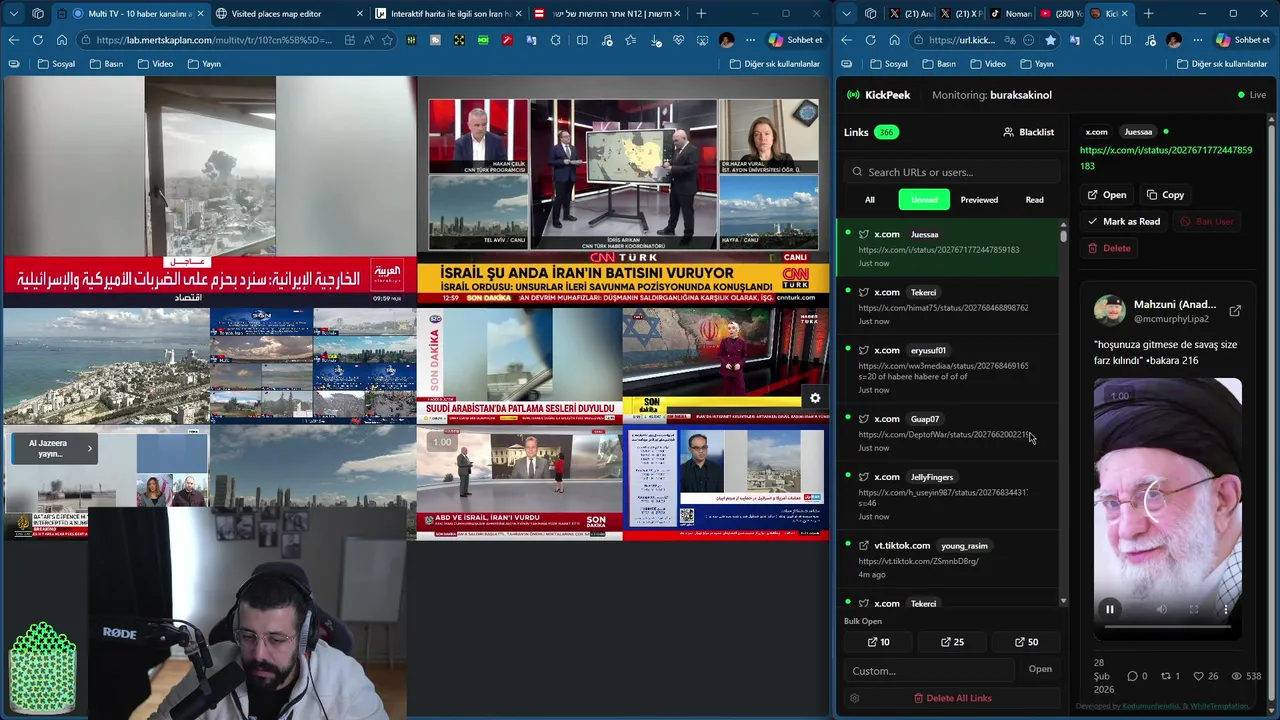Click the Mahzuni profile avatar

(x=1109, y=311)
